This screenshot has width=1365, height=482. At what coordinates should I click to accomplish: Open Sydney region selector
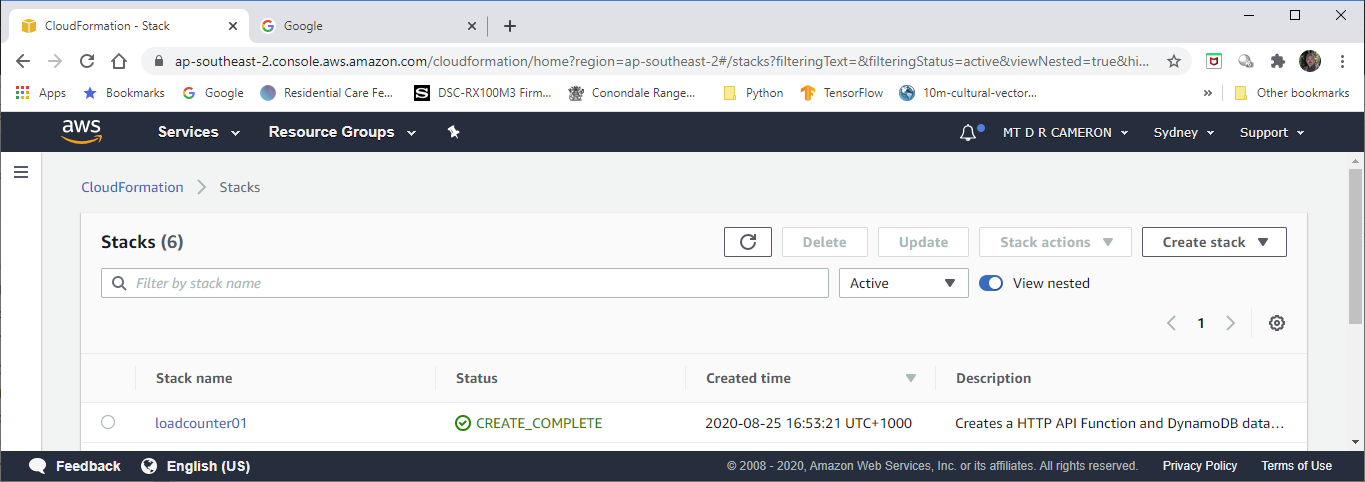coord(1184,132)
